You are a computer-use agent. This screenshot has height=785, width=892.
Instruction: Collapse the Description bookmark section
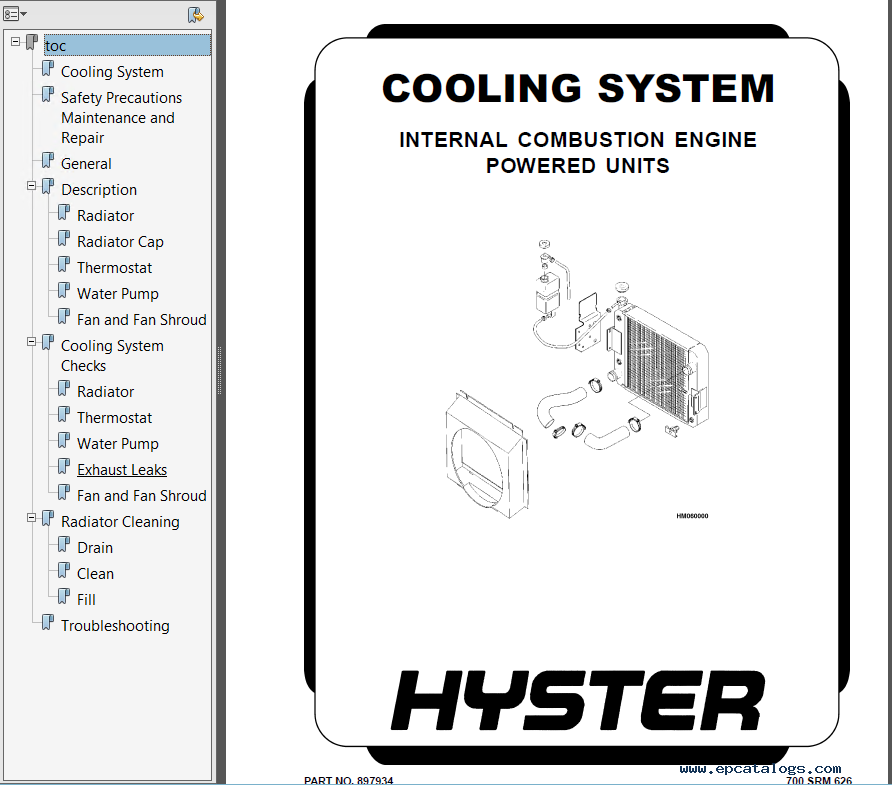click(x=32, y=186)
